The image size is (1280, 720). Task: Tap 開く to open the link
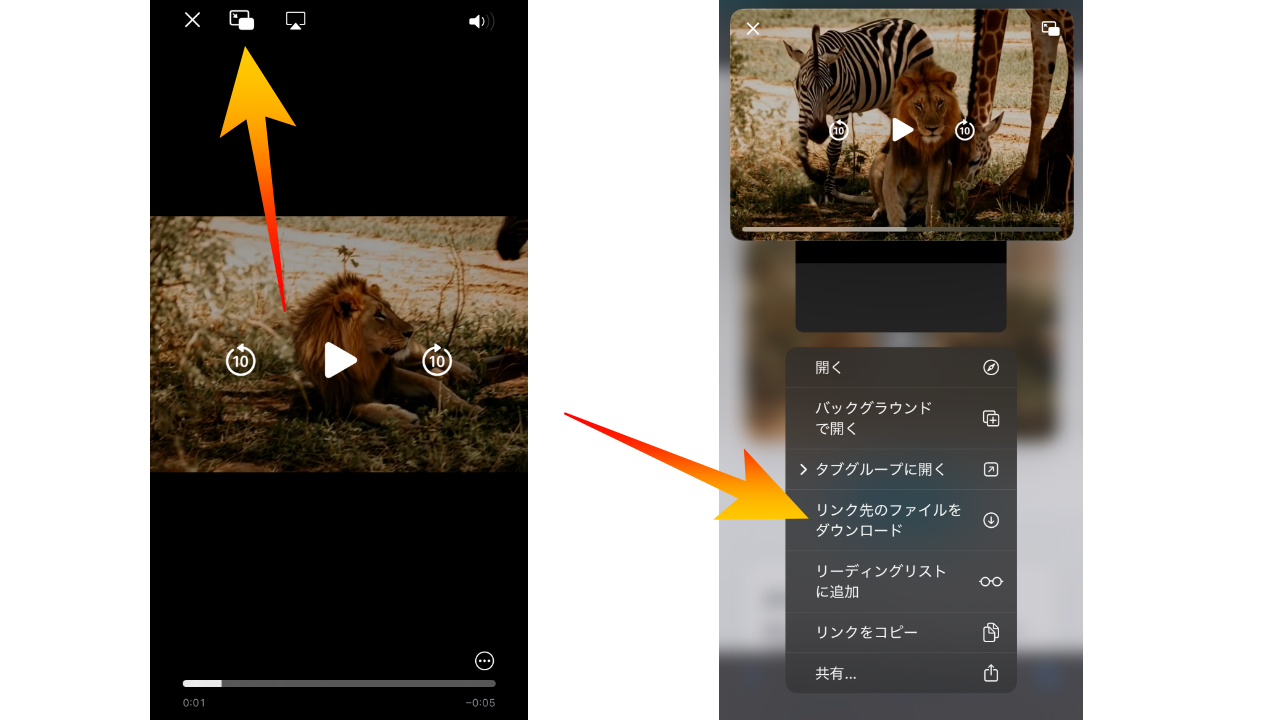[x=827, y=367]
